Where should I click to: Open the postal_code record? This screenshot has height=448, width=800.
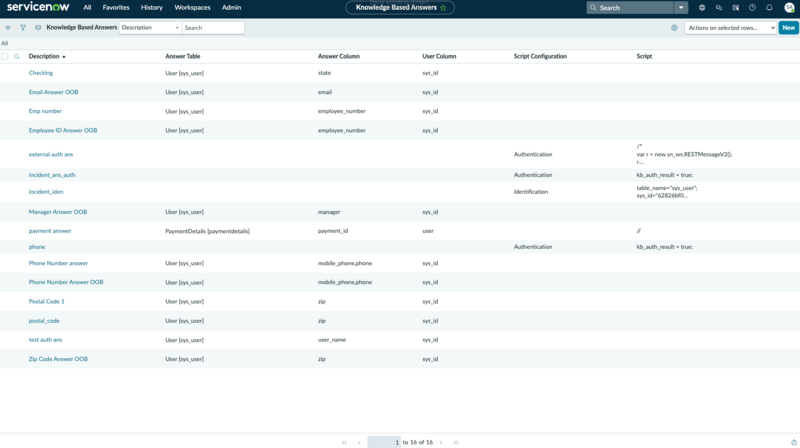click(44, 321)
